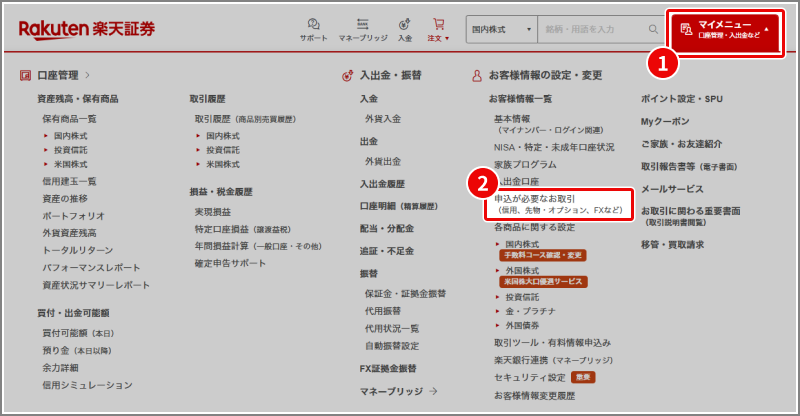Viewport: 800px width, 416px height.
Task: Open 保証金・証拠金振替
Action: click(x=406, y=293)
